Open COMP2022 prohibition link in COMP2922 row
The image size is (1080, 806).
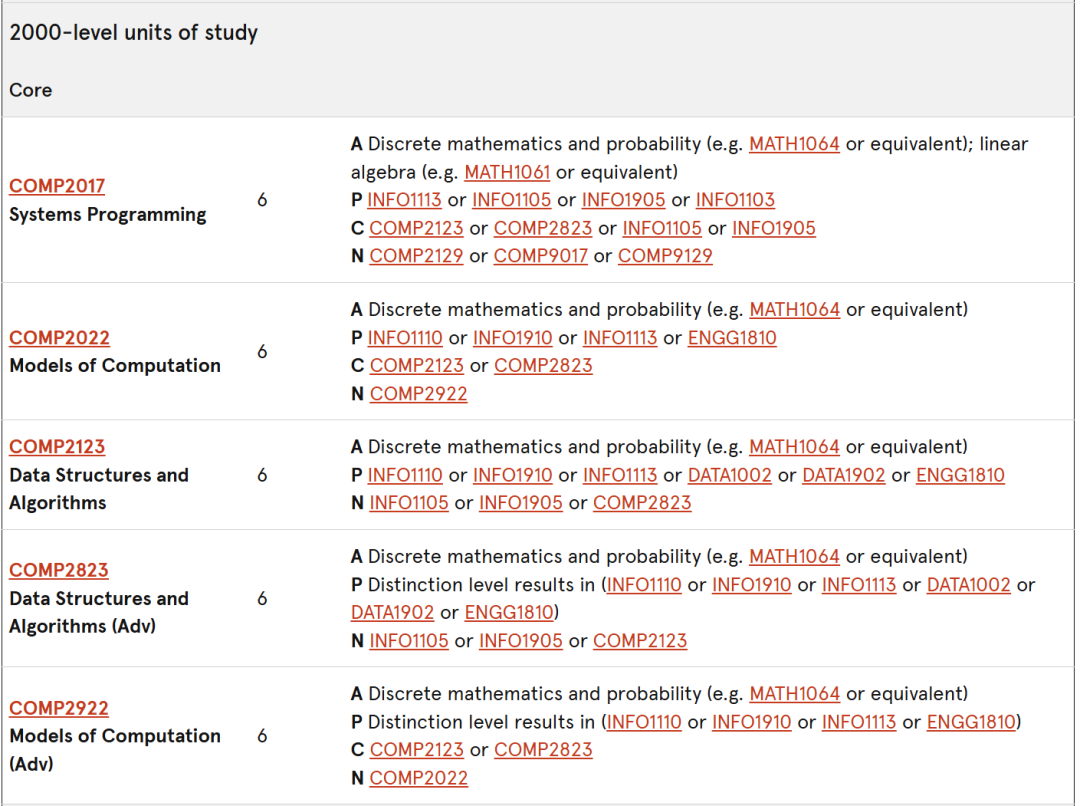pos(418,778)
